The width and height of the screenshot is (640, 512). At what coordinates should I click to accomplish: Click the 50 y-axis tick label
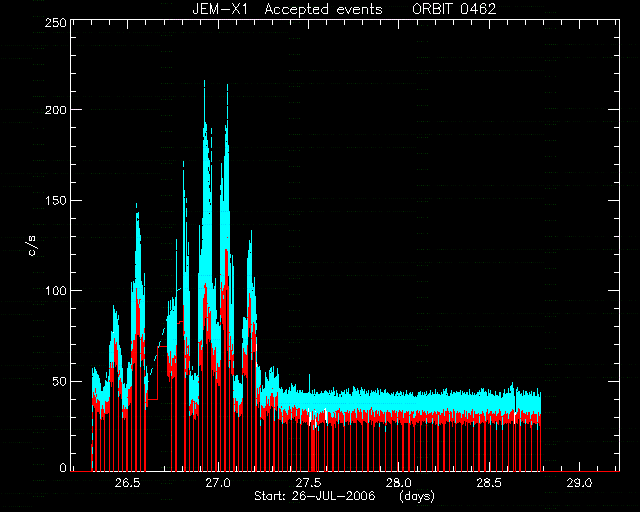coord(59,381)
